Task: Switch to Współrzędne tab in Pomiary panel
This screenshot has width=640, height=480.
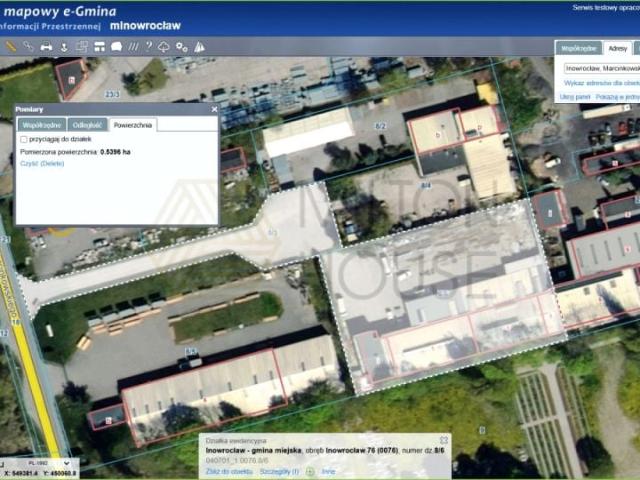Action: point(41,125)
